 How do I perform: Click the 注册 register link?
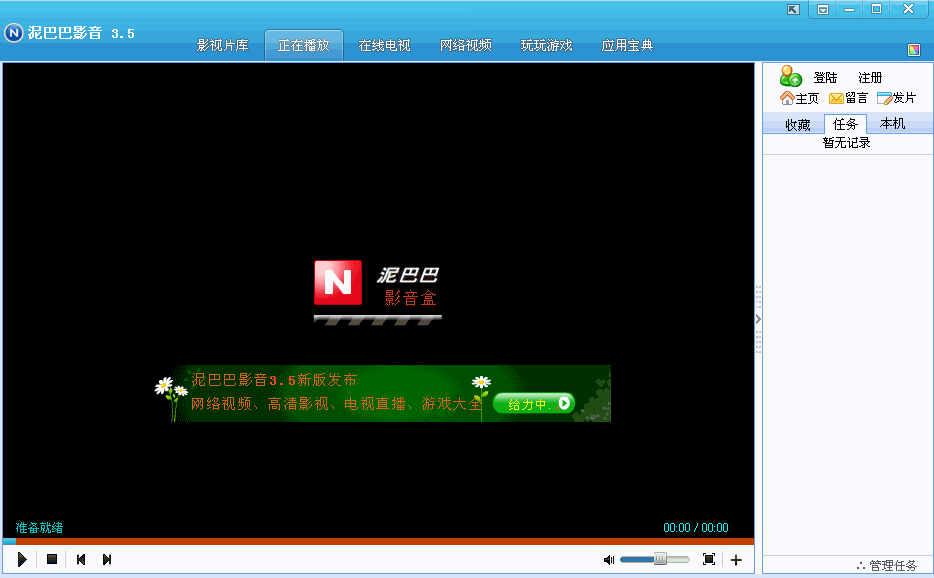[x=870, y=78]
